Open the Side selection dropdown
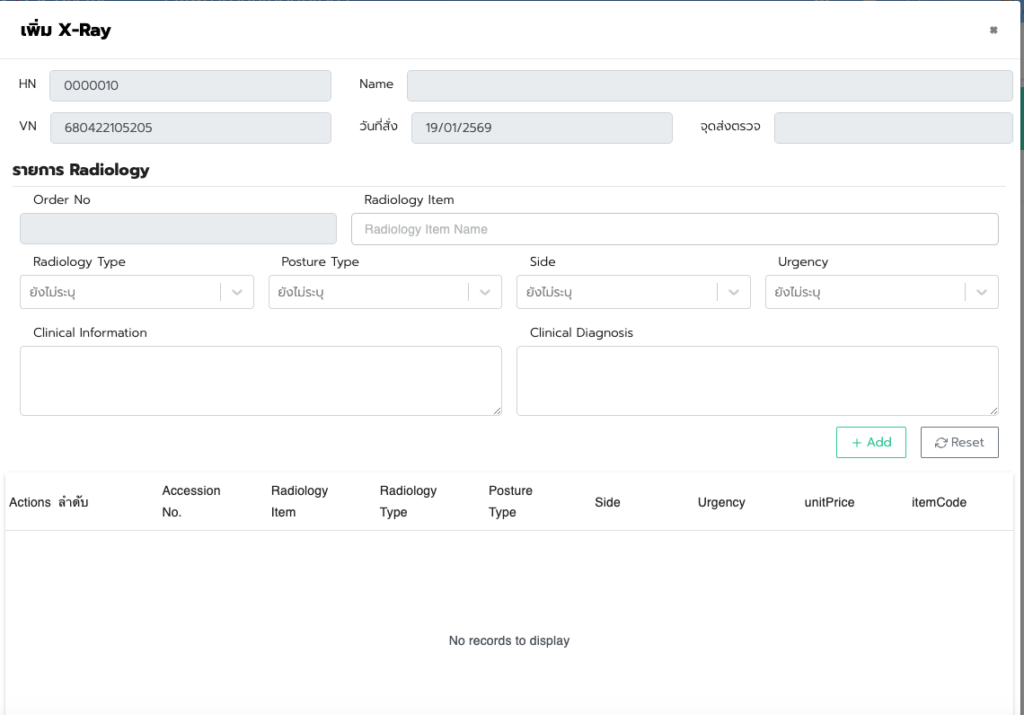 click(733, 292)
